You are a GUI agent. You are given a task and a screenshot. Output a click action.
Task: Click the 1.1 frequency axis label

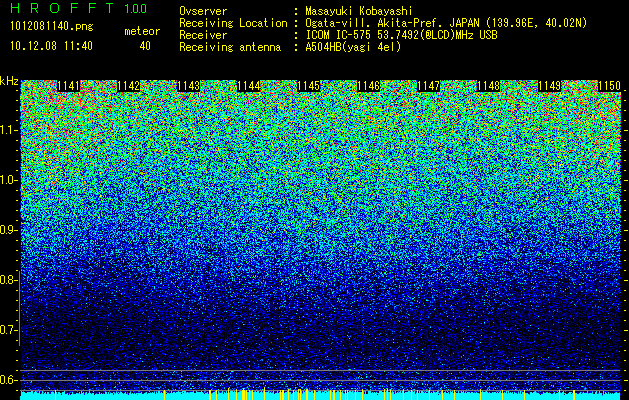(x=9, y=130)
